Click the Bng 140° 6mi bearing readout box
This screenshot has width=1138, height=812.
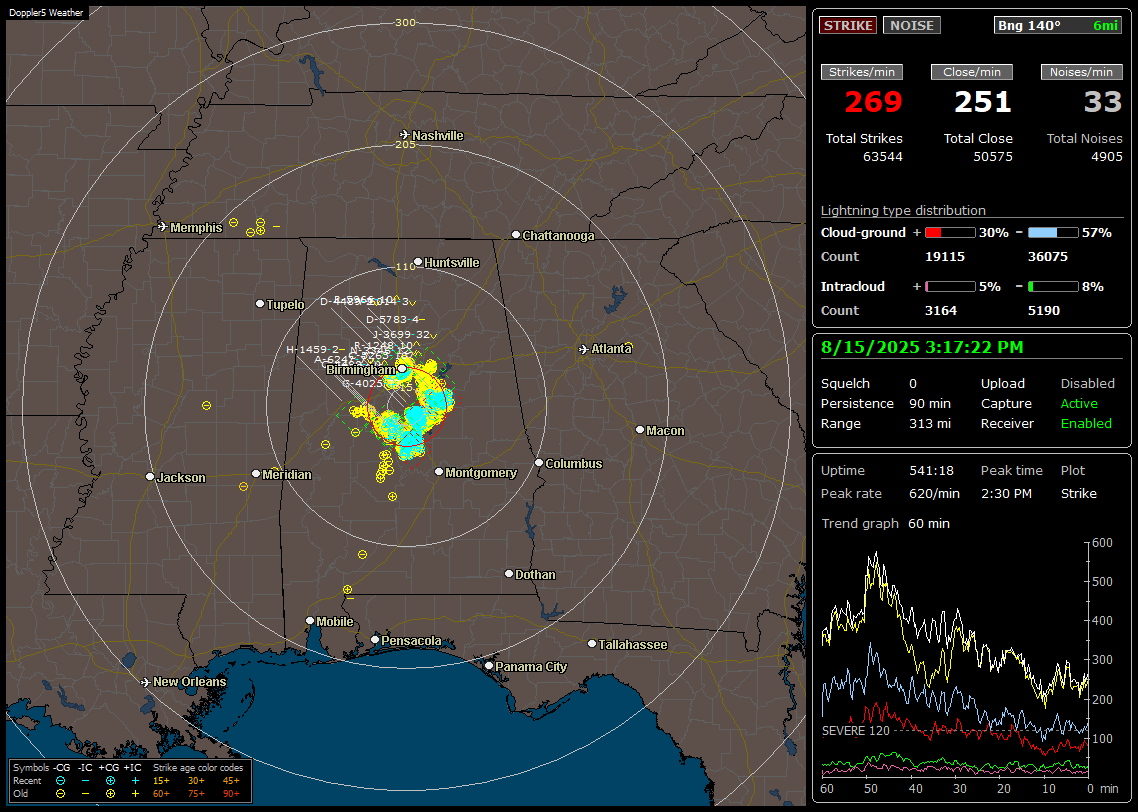1058,25
